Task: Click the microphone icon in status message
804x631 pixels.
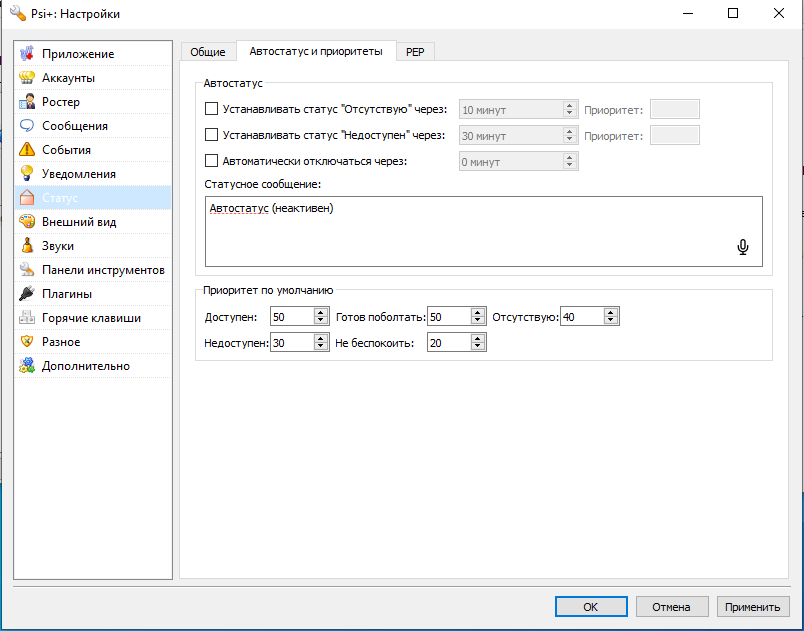Action: pyautogui.click(x=742, y=247)
